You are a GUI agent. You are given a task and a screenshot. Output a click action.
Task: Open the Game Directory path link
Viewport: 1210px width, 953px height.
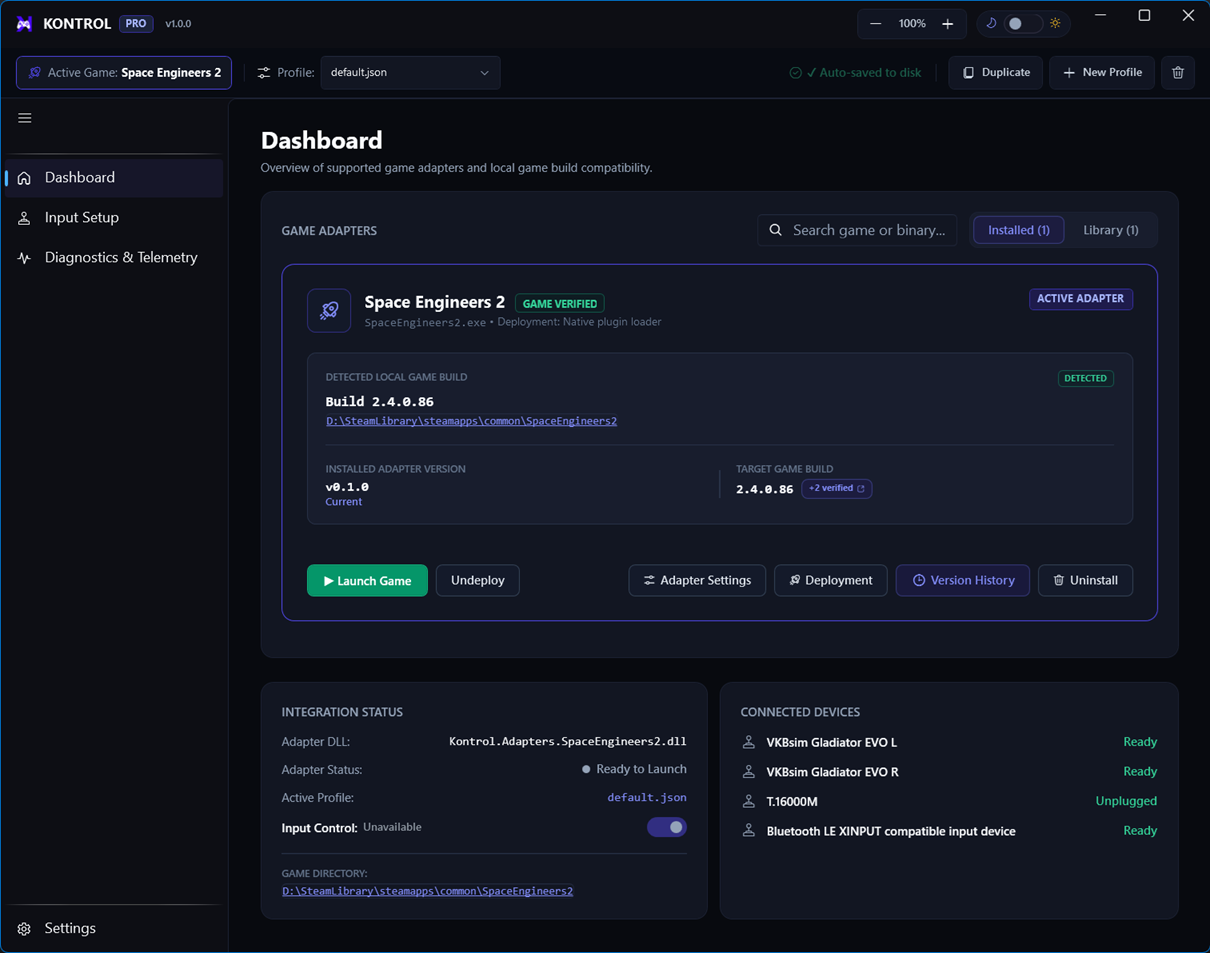point(427,891)
